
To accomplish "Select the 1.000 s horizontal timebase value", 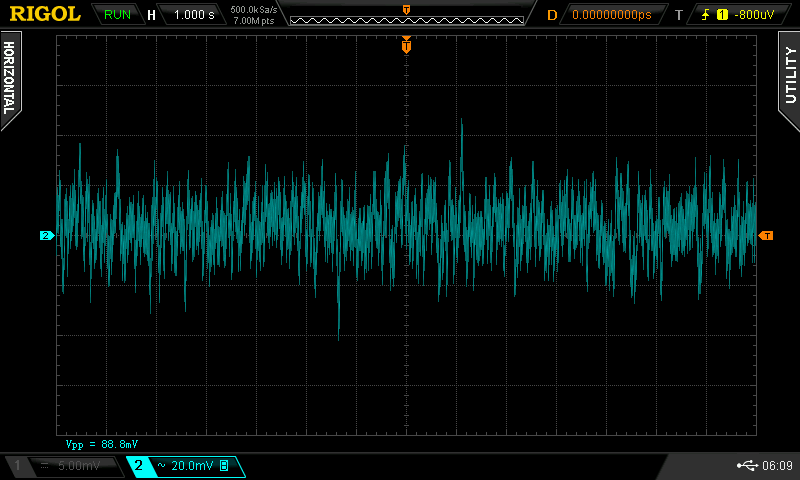I will point(194,15).
